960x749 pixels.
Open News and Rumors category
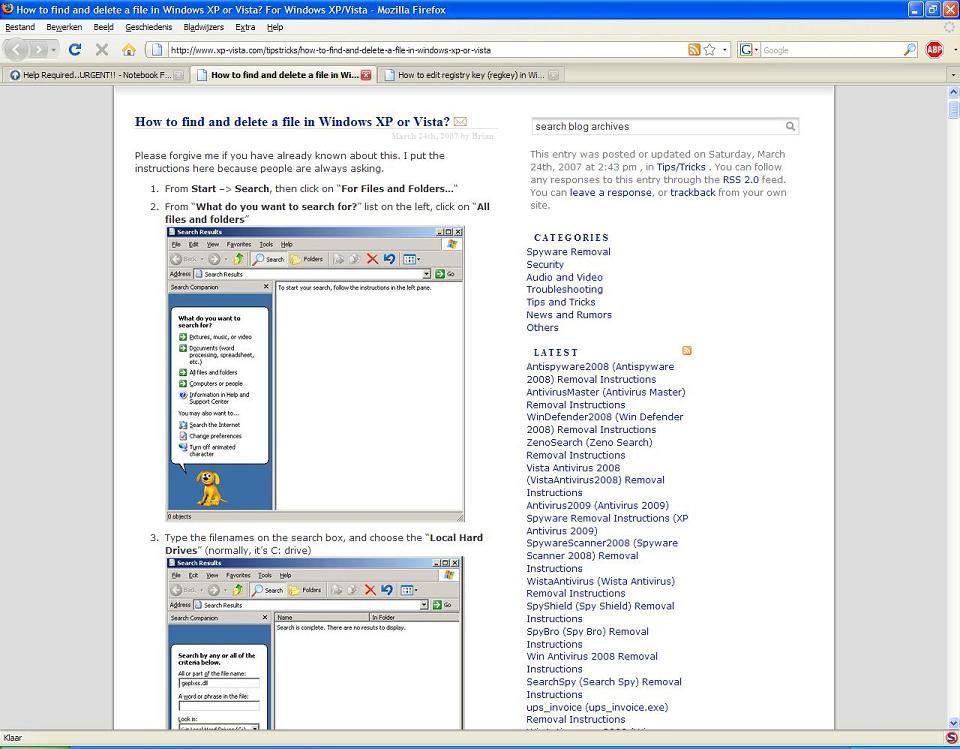tap(569, 315)
